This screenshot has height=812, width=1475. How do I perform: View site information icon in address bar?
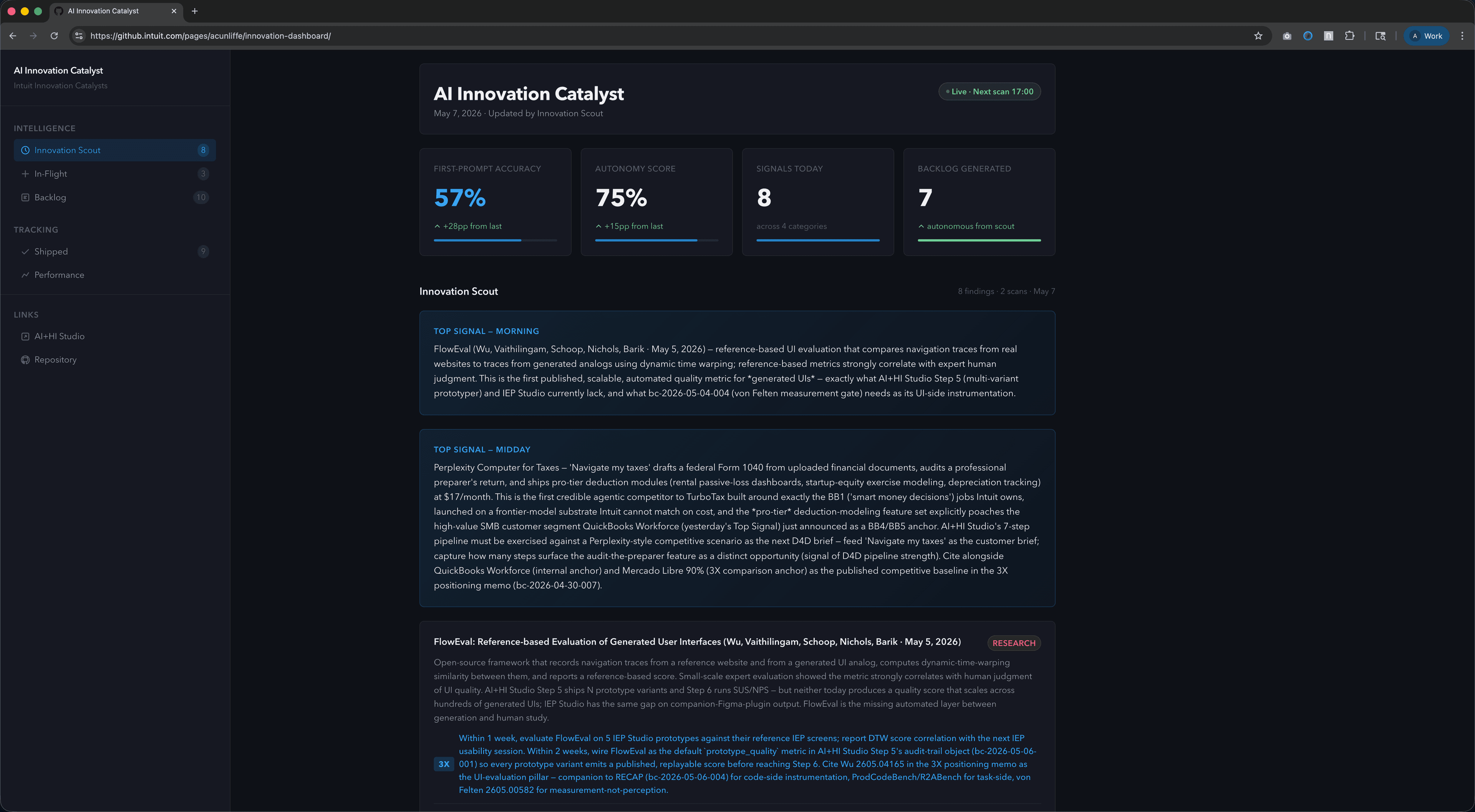[x=79, y=35]
